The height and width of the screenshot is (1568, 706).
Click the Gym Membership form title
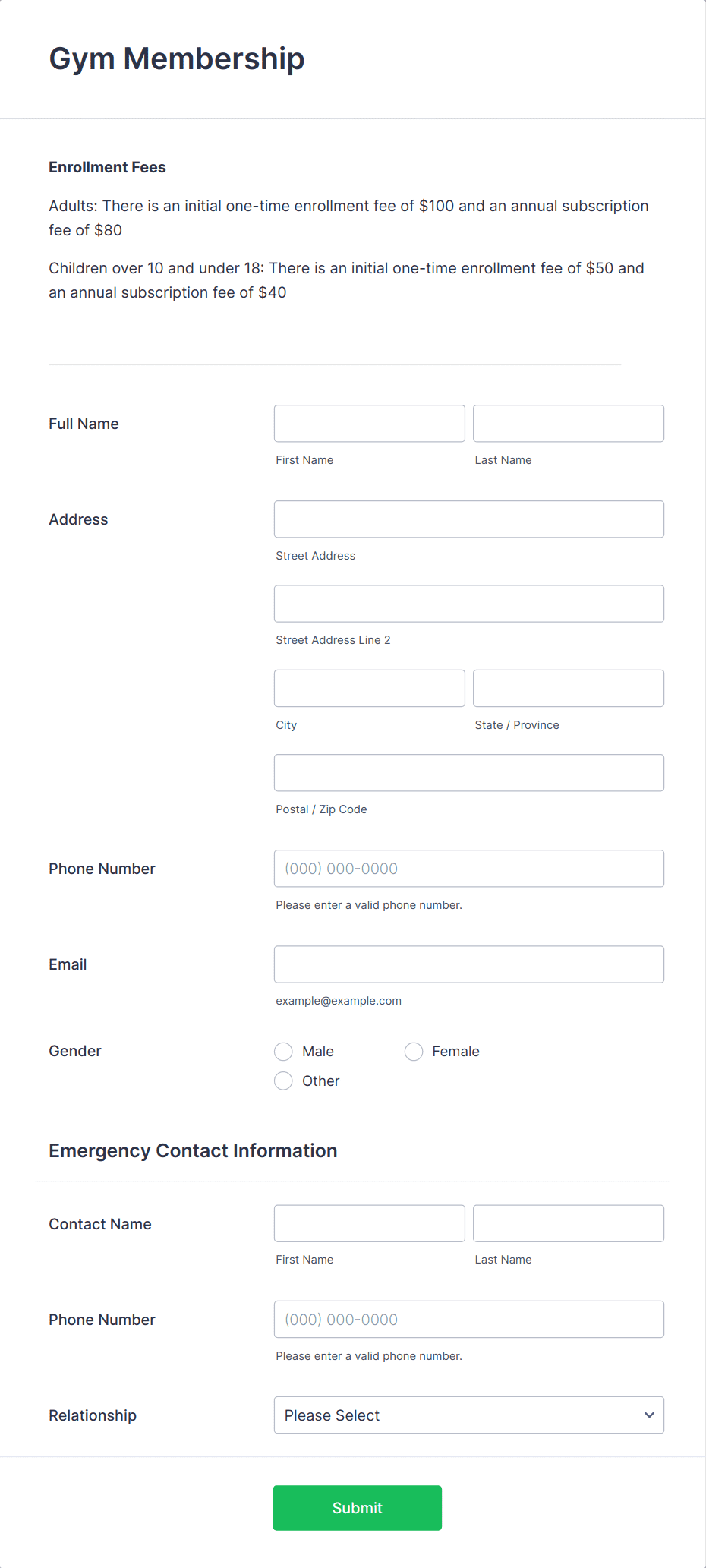(176, 58)
